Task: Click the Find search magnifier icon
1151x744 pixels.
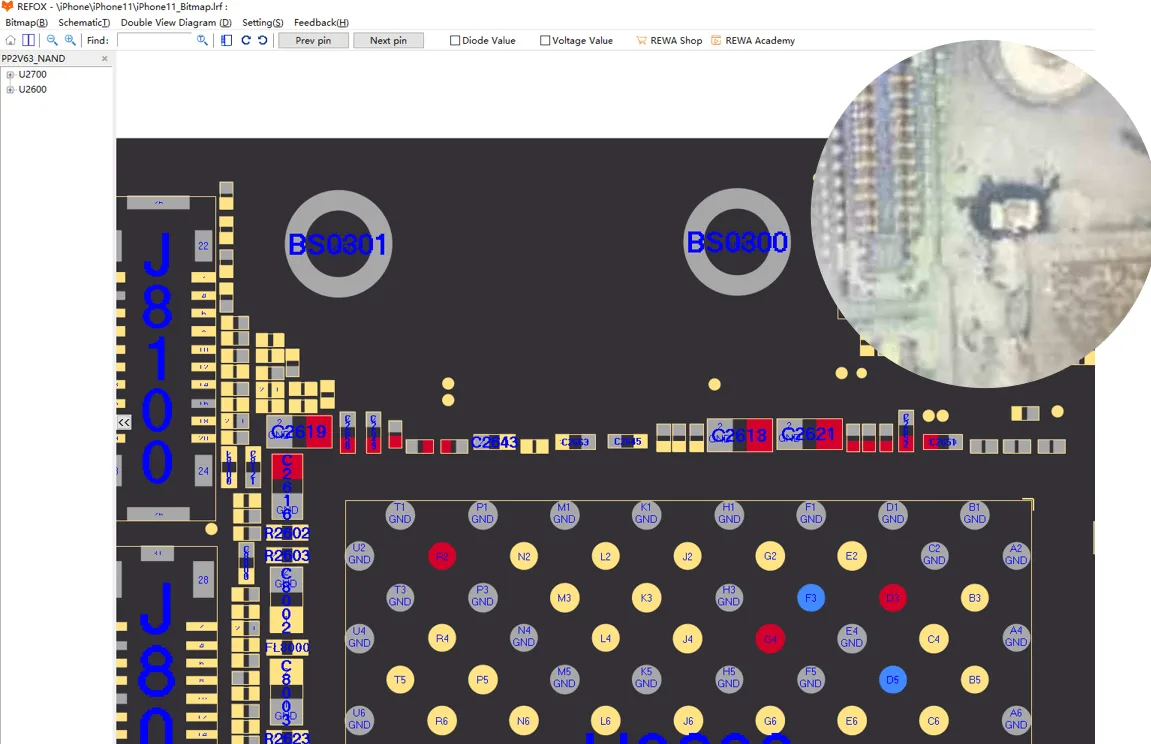Action: click(202, 40)
